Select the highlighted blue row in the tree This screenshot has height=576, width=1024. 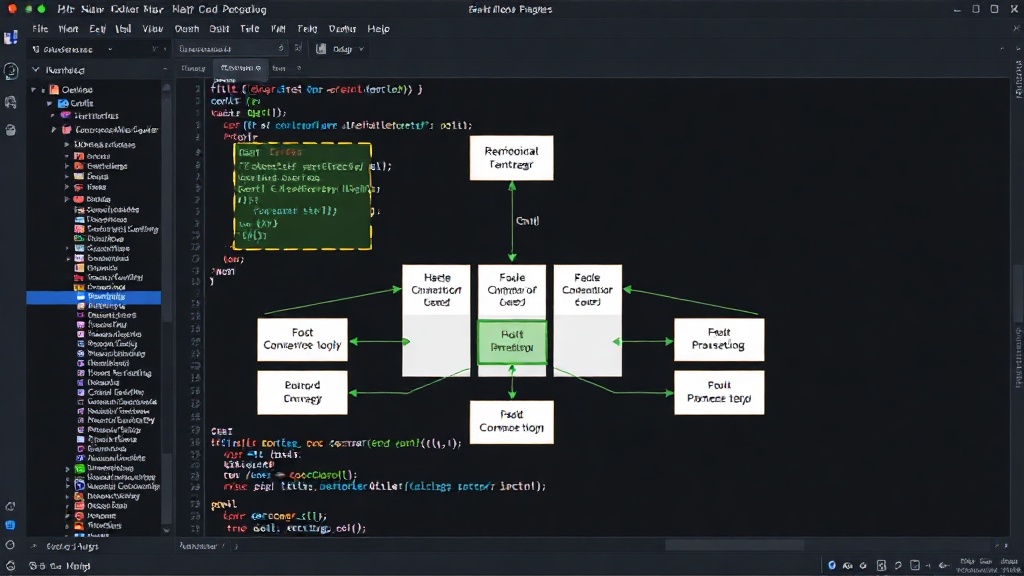pyautogui.click(x=93, y=296)
